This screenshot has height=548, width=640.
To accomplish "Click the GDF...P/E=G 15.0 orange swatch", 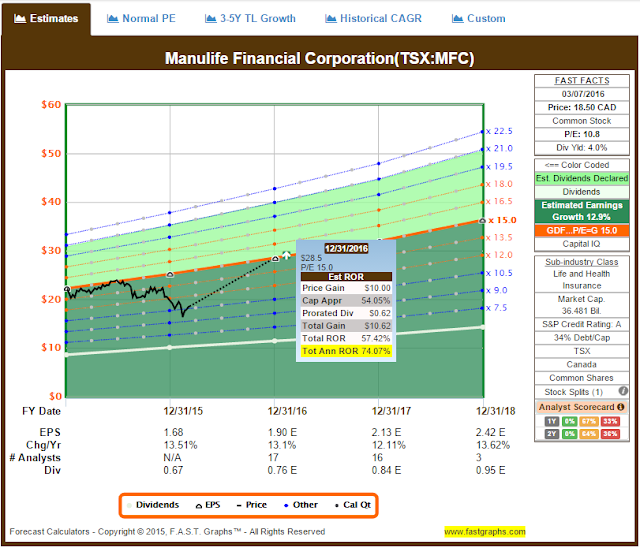I will (582, 231).
